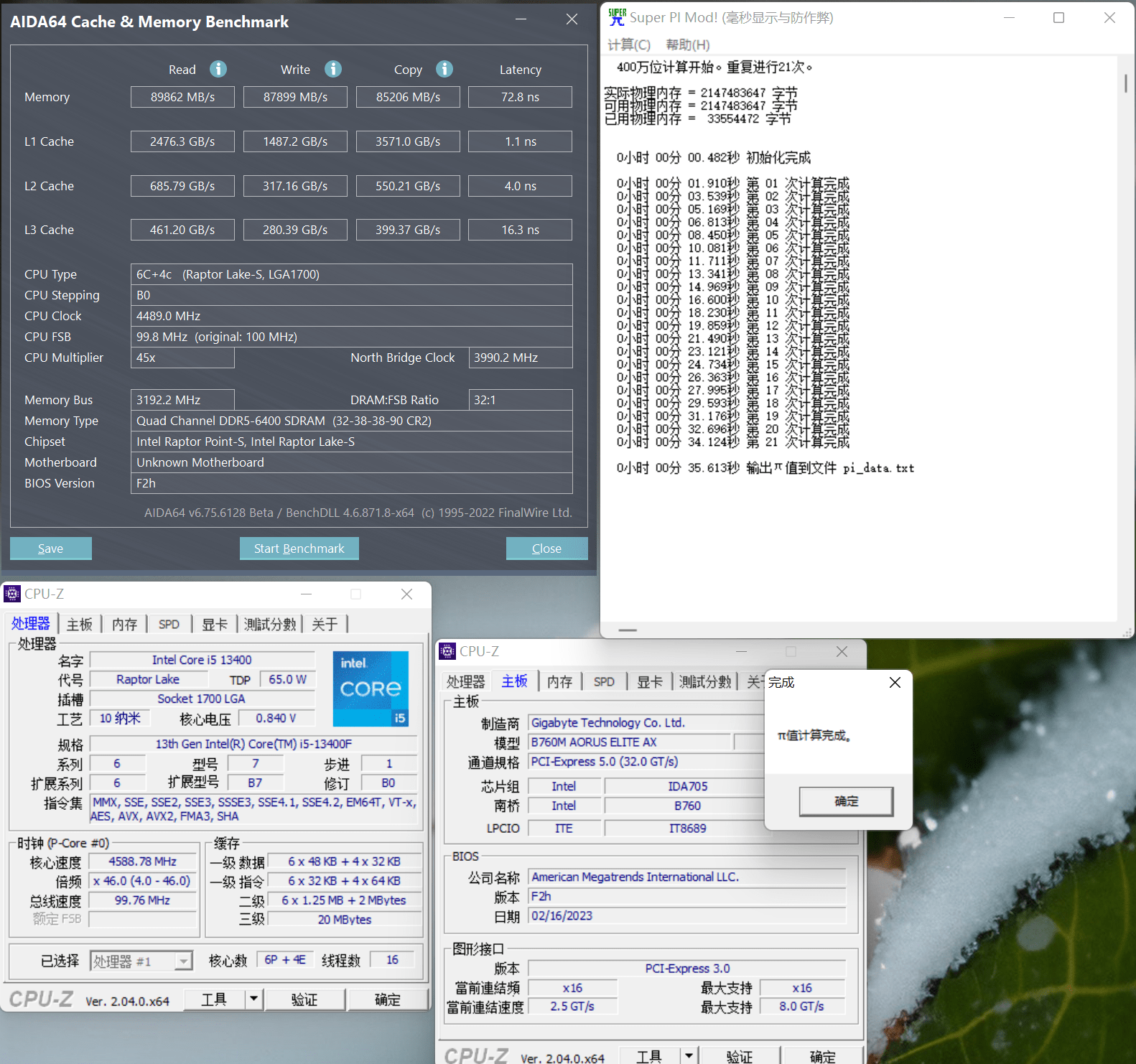Image resolution: width=1136 pixels, height=1064 pixels.
Task: Switch to 内存 tab in processor CPU-Z window
Action: [x=124, y=624]
